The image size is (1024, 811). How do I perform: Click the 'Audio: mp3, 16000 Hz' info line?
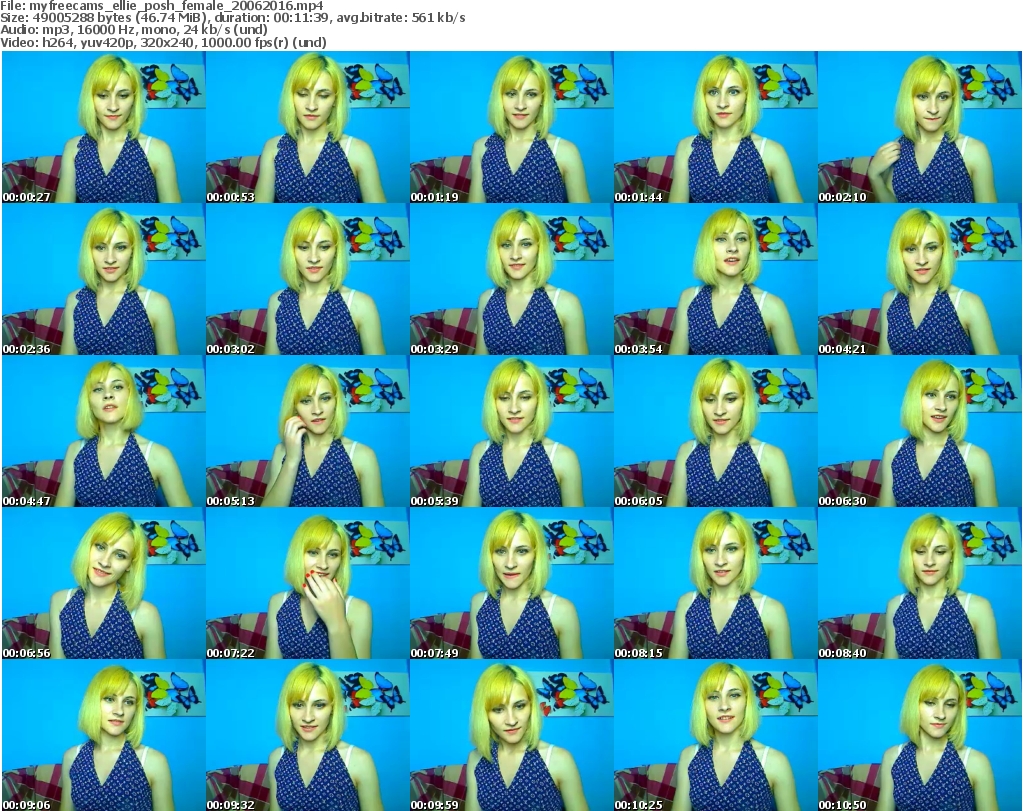tap(133, 30)
